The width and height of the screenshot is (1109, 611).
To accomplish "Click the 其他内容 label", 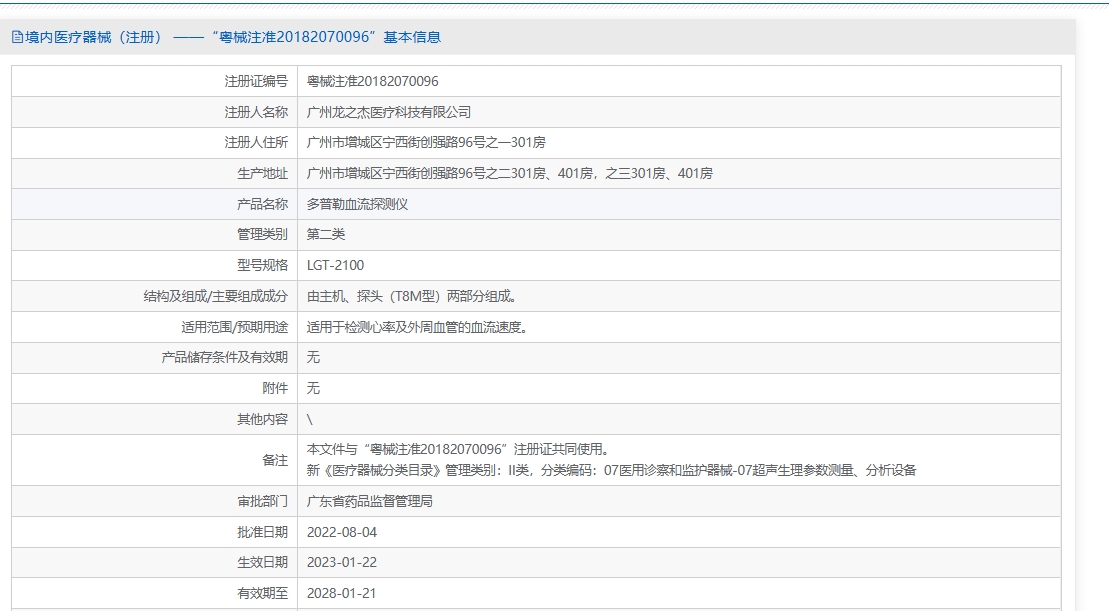I will coord(262,419).
